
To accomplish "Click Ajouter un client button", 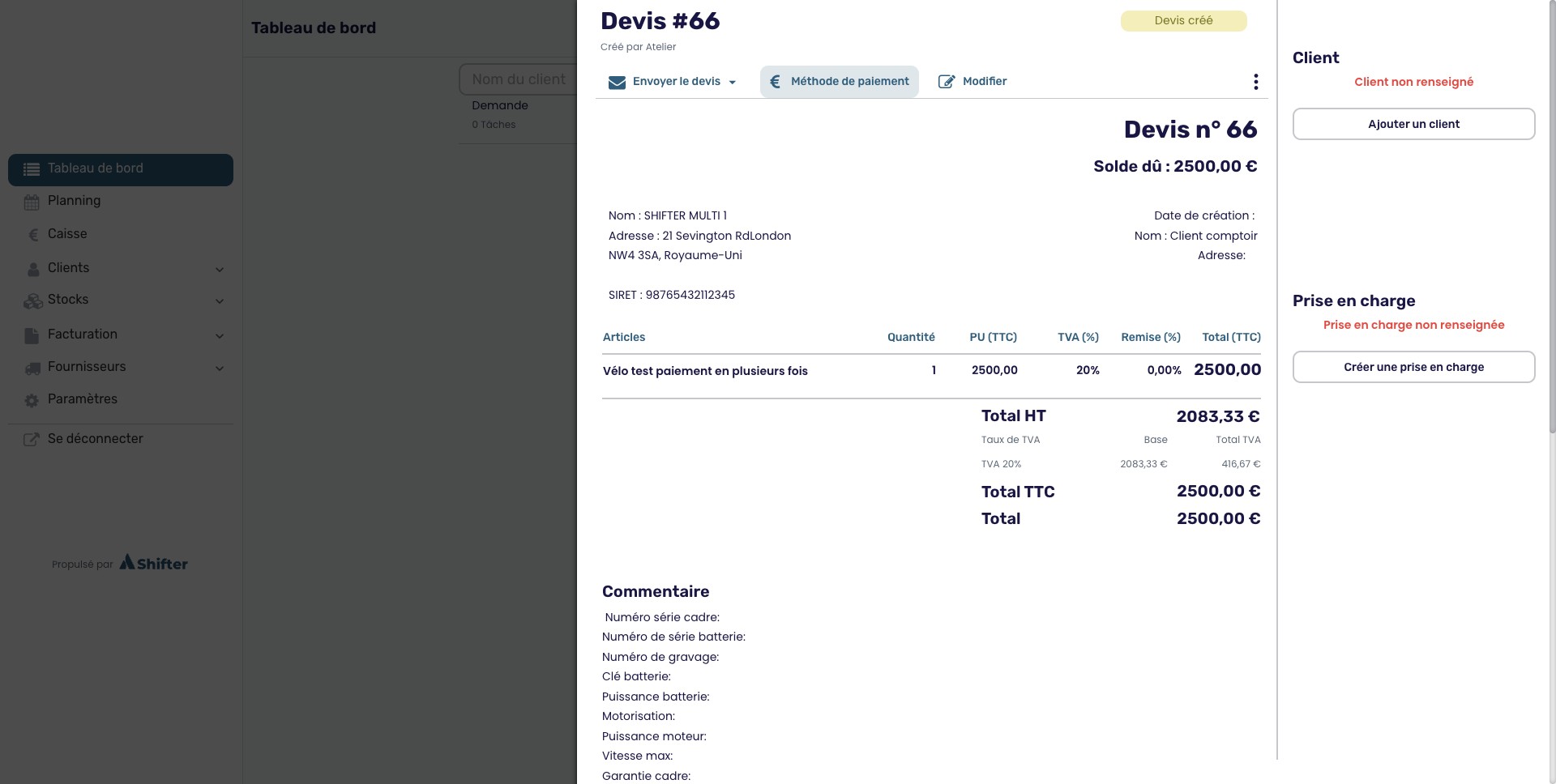I will pos(1413,124).
